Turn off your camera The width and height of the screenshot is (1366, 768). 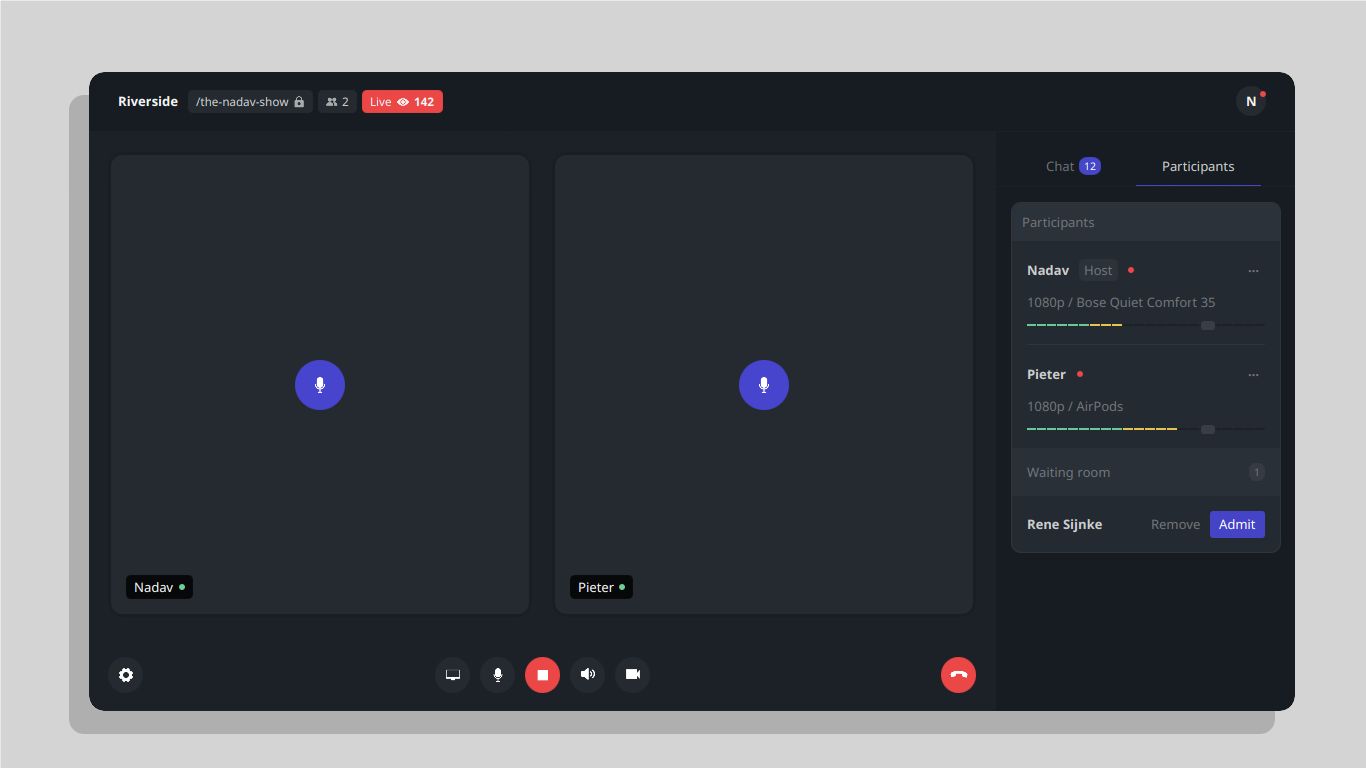coord(632,675)
